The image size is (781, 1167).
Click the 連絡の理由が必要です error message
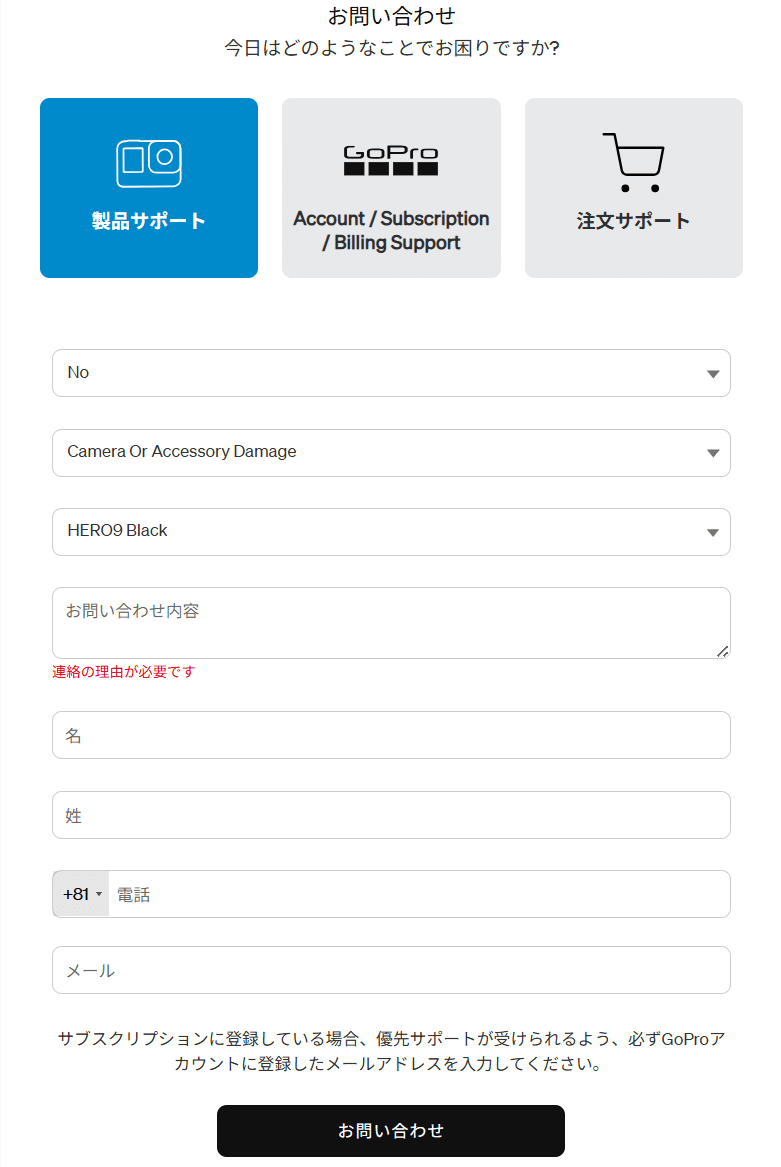tap(124, 671)
